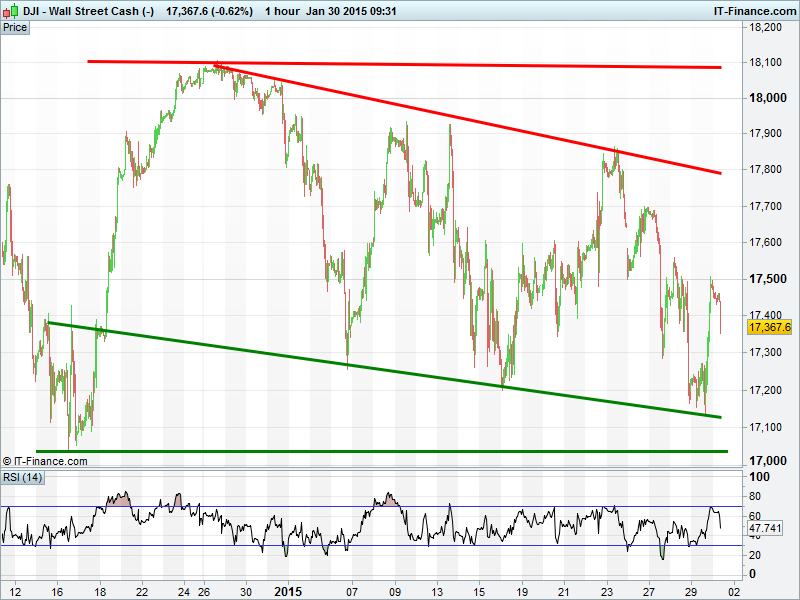Click the date label 29 on time axis
Screen dimensions: 800x600
click(x=691, y=592)
